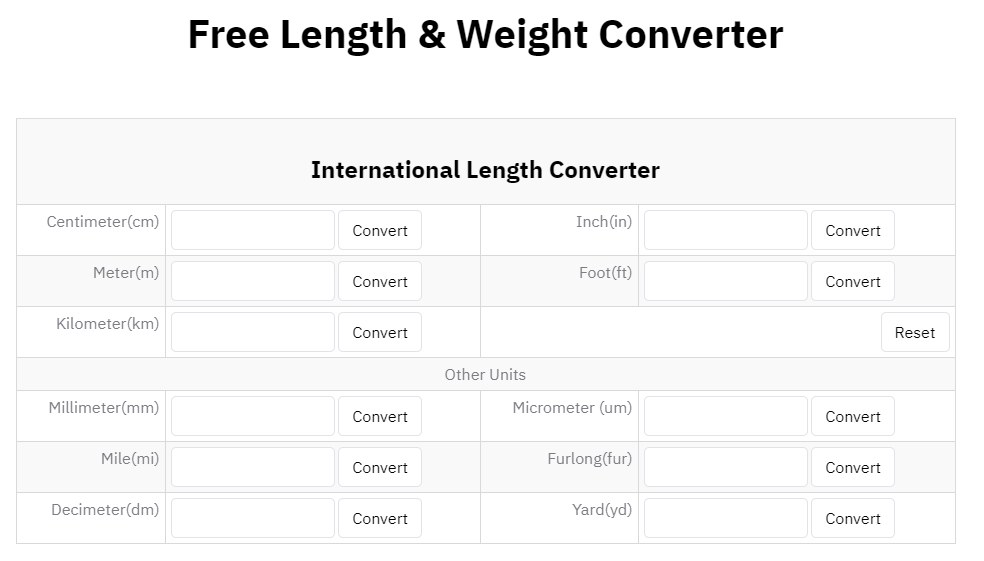Image resolution: width=984 pixels, height=561 pixels.
Task: Convert the Millimeter value
Action: click(x=379, y=416)
